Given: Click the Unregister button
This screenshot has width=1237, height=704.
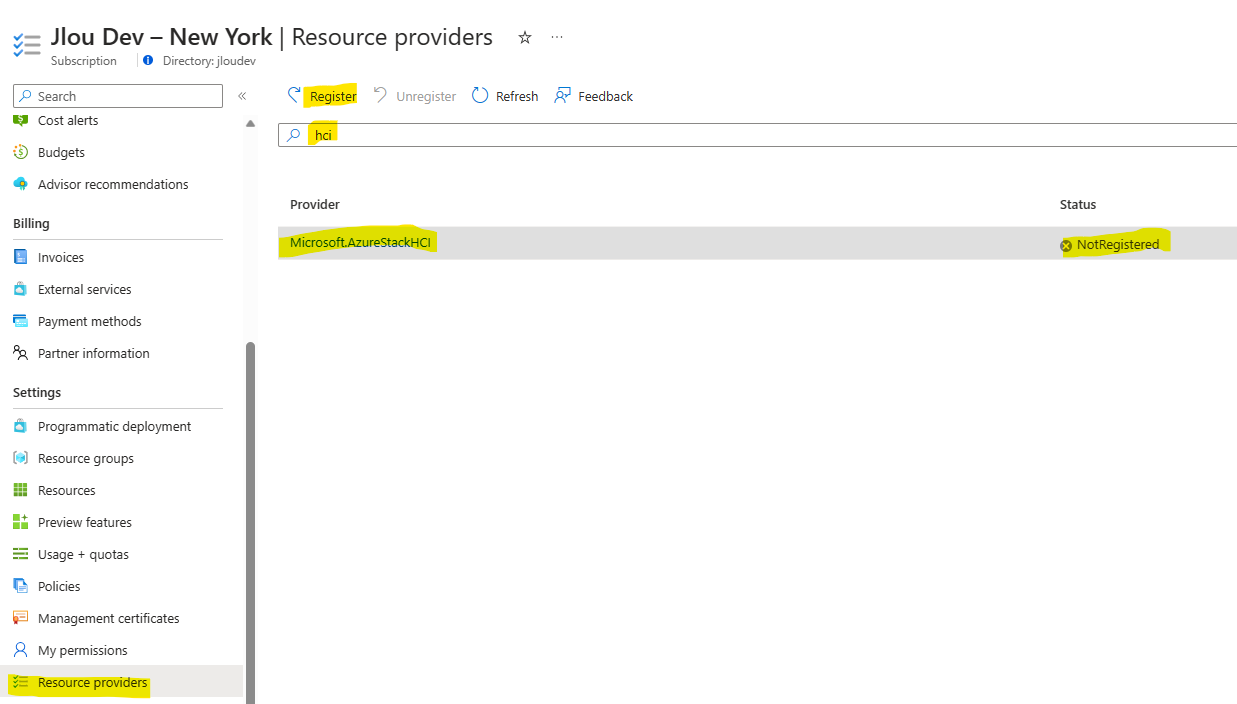Looking at the screenshot, I should [415, 96].
